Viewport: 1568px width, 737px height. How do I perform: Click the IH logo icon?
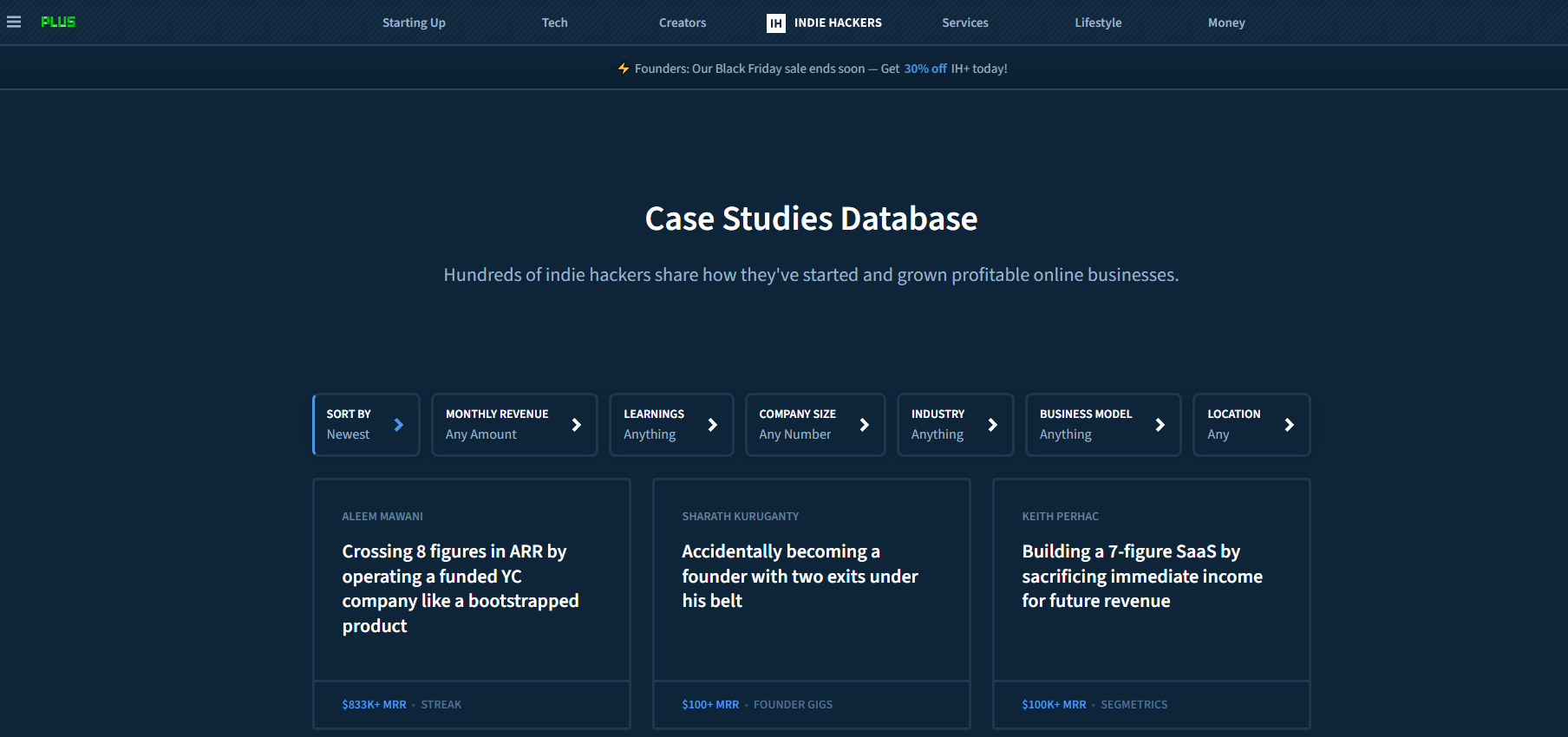point(776,23)
